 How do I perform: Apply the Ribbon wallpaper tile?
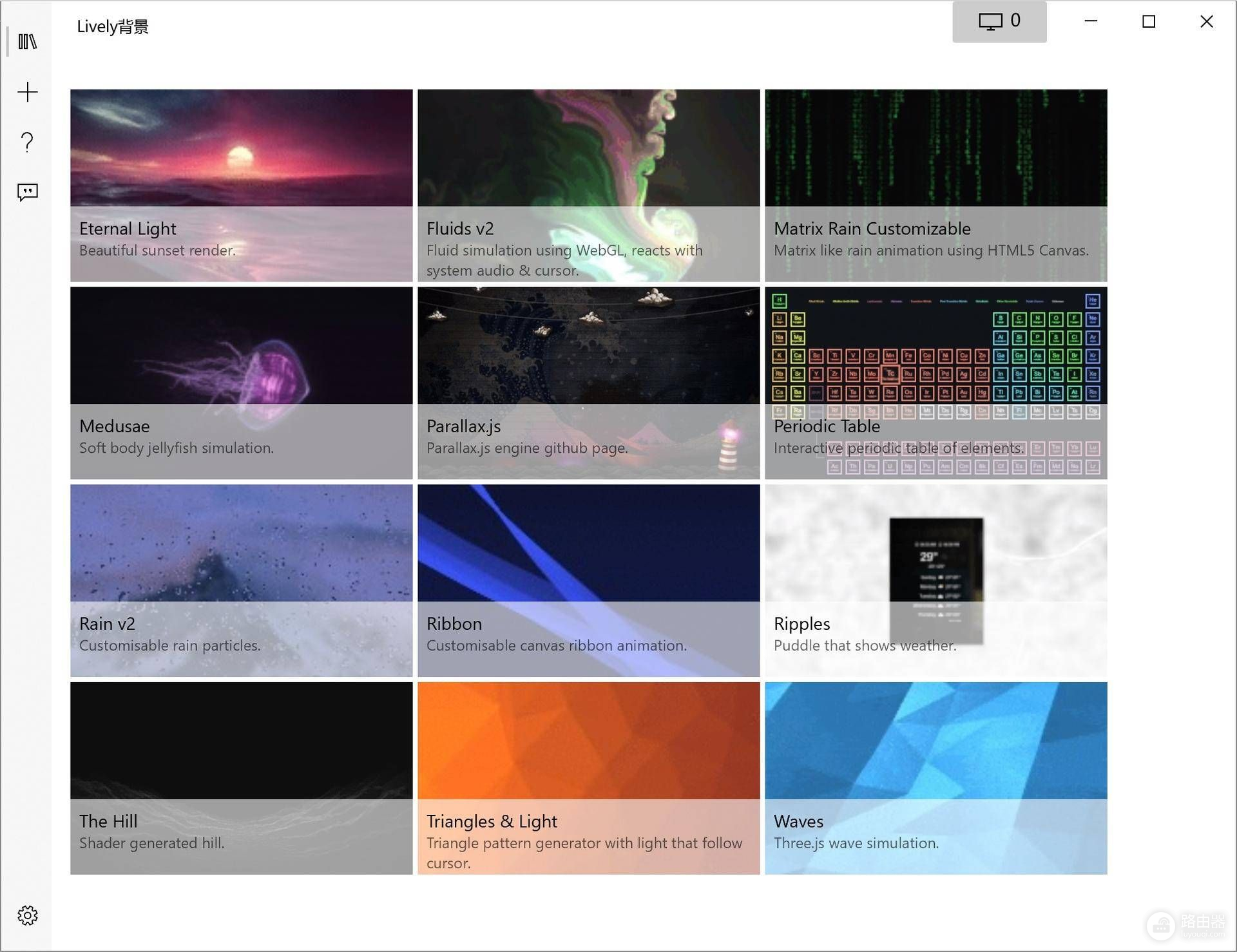[588, 581]
